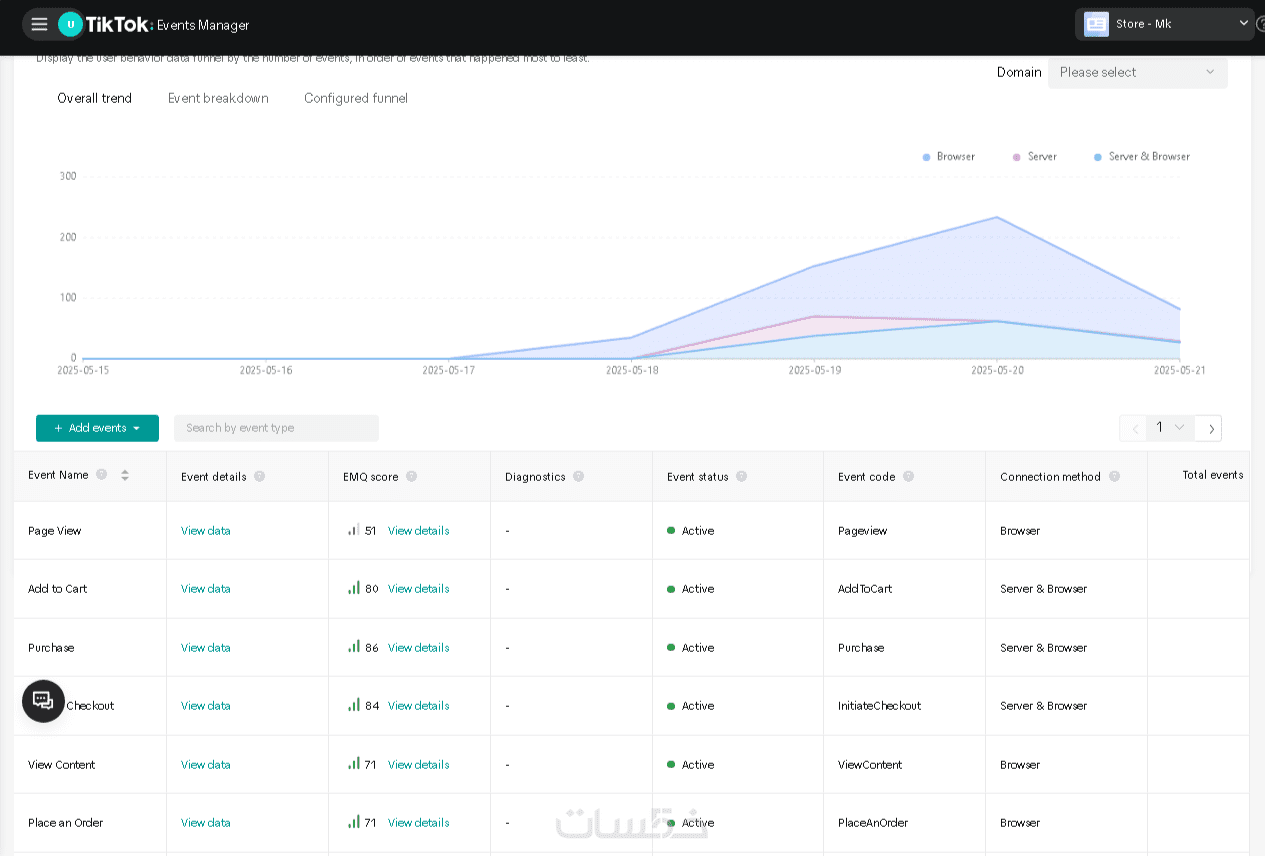Focus the Search by event type field
The height and width of the screenshot is (856, 1265).
click(x=276, y=428)
